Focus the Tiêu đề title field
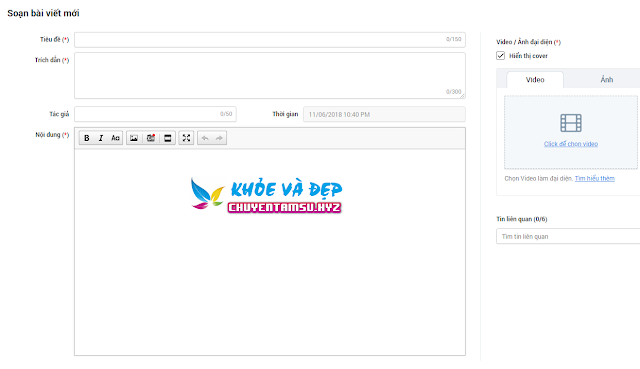Viewport: 640px width, 369px height. 270,40
